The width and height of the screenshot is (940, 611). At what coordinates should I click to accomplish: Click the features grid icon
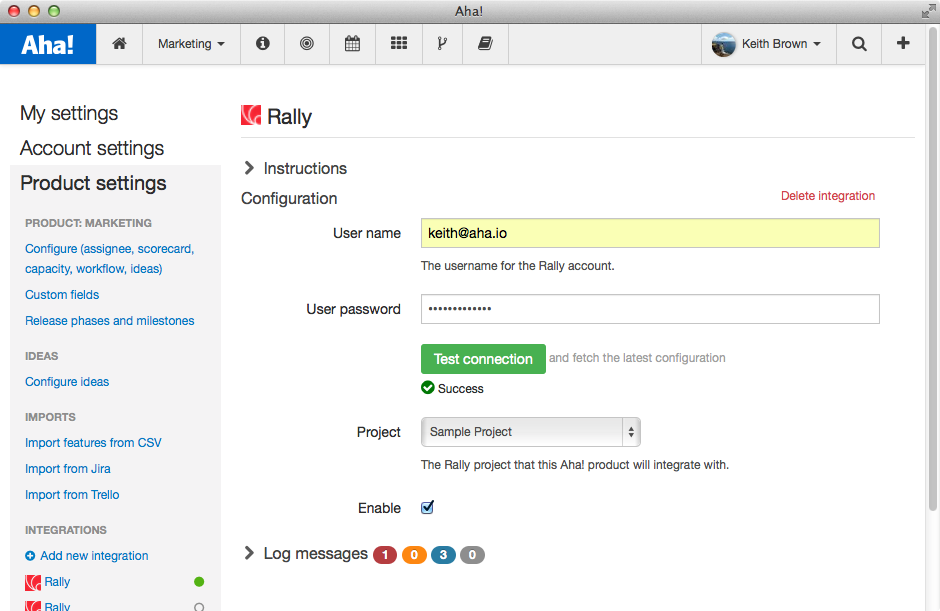tap(399, 43)
